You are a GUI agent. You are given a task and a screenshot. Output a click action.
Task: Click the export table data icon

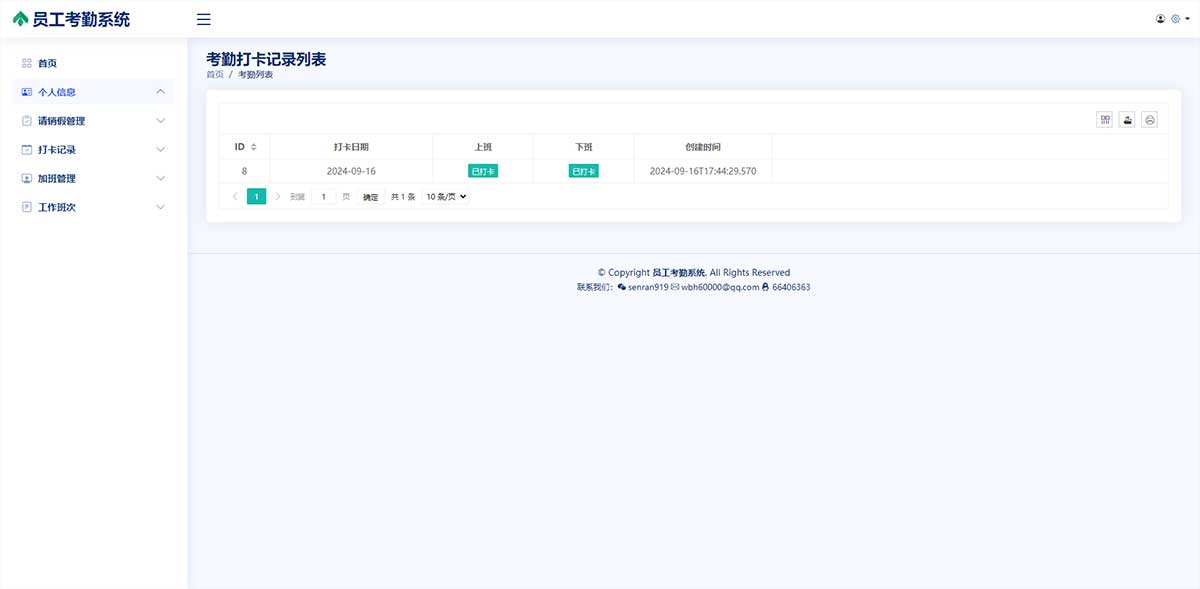click(1127, 120)
